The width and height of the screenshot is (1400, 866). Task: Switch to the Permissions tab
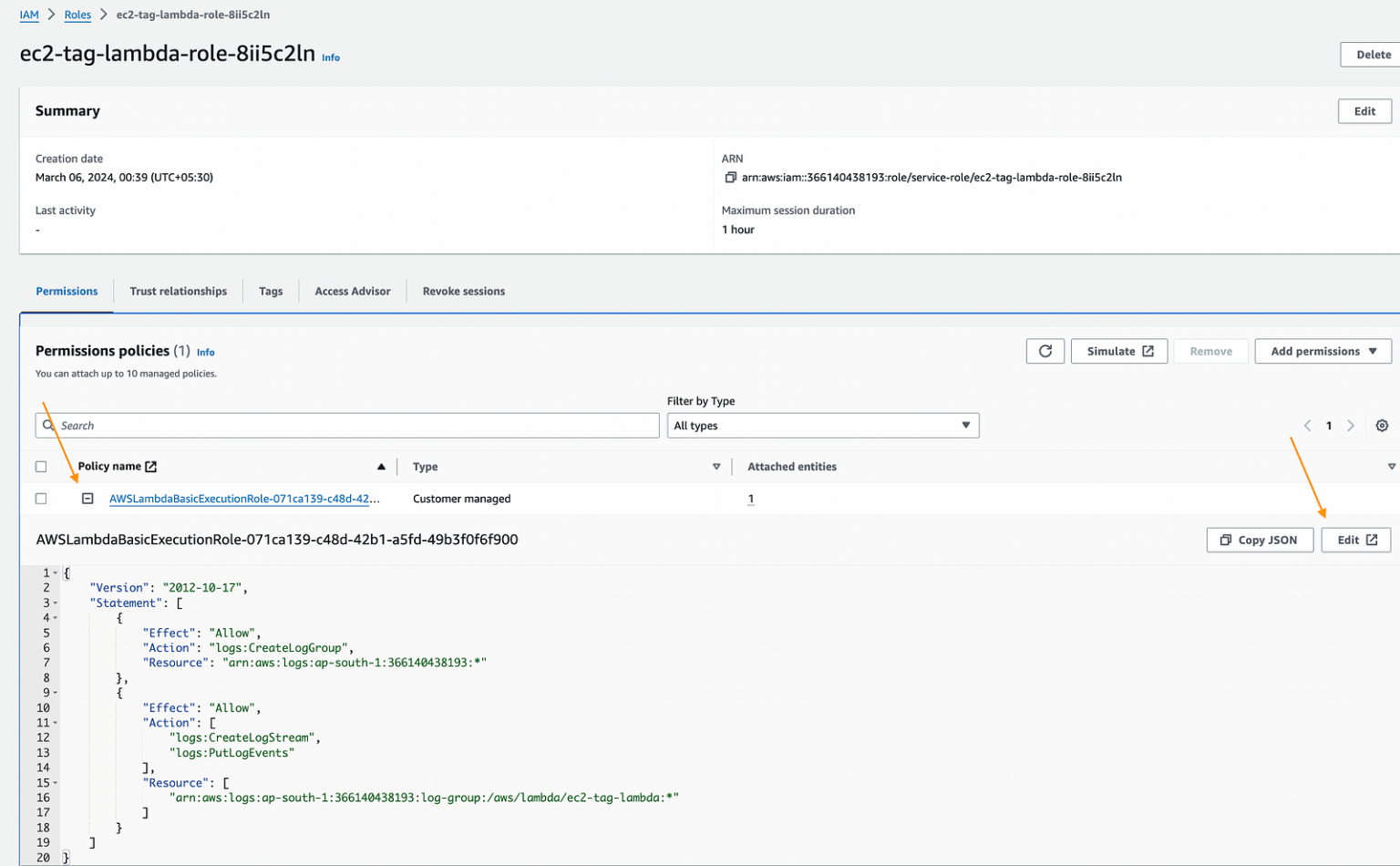(67, 292)
